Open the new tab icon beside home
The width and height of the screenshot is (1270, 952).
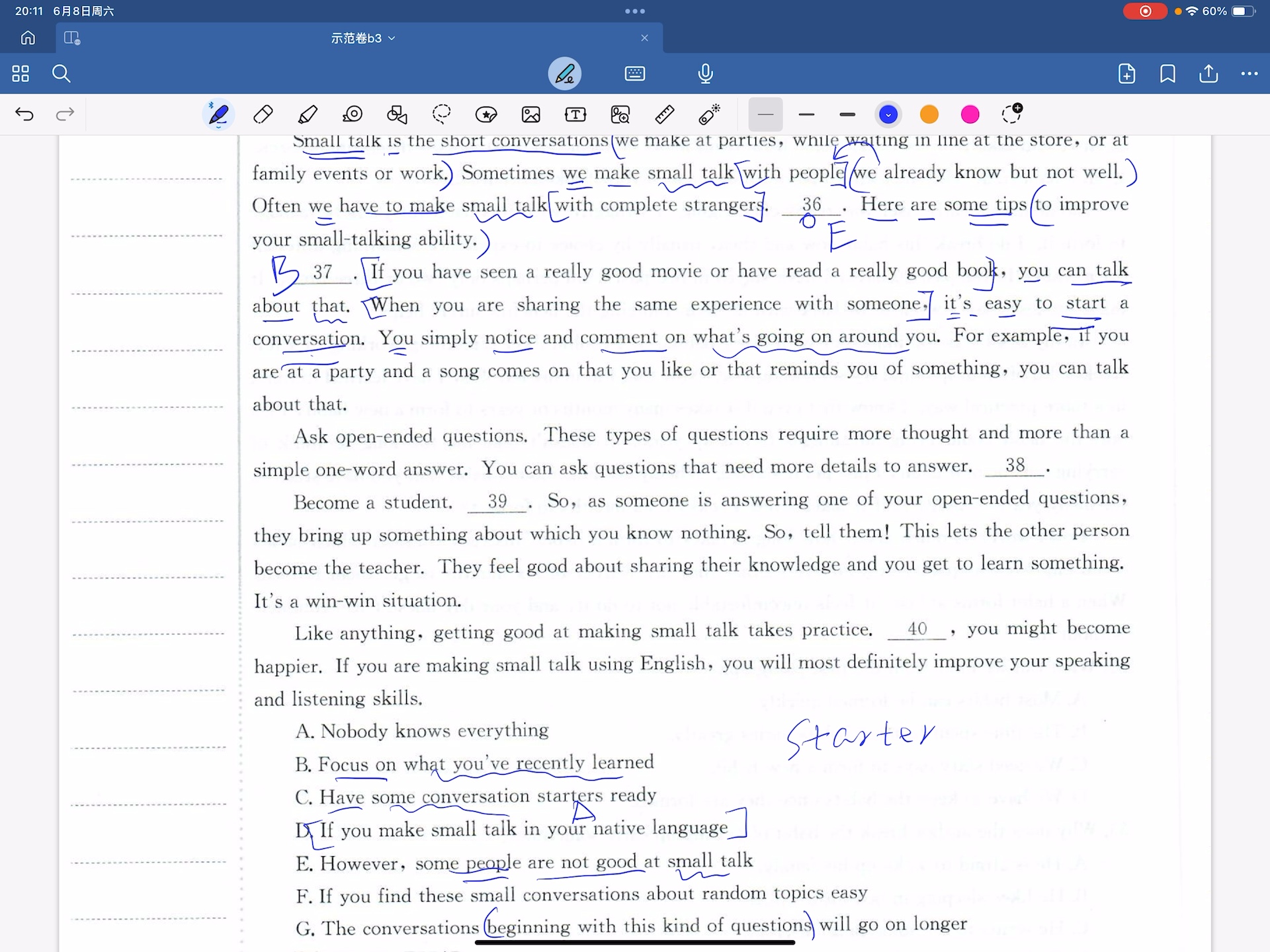pos(71,38)
